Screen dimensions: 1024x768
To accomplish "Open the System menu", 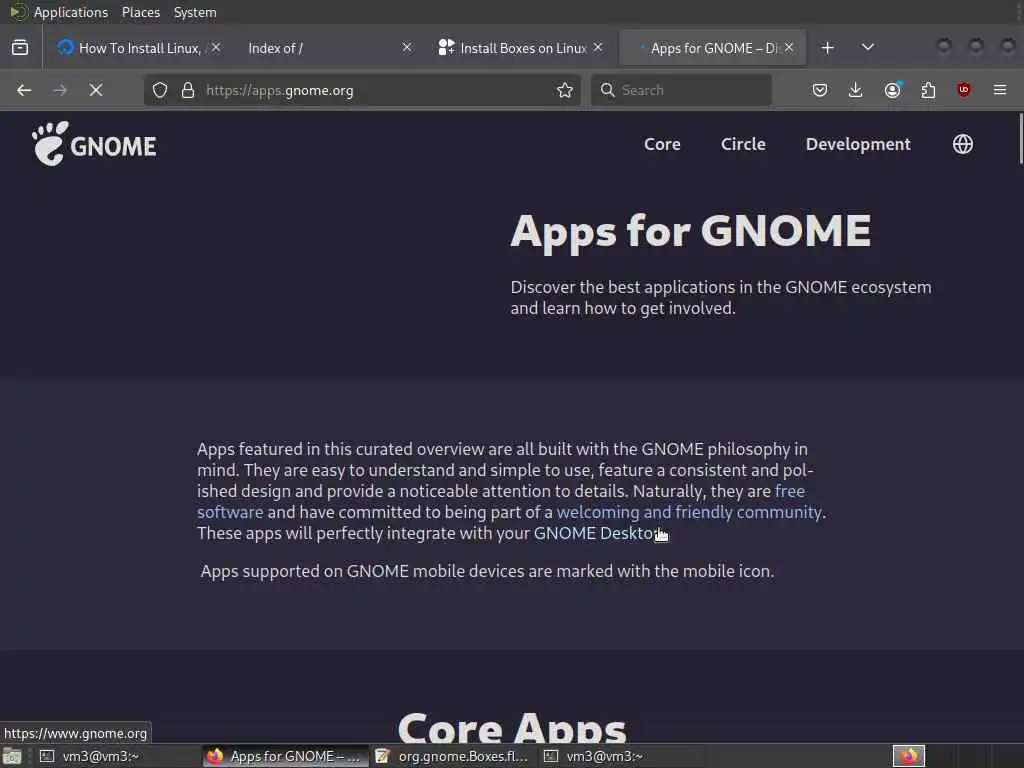I will click(195, 12).
